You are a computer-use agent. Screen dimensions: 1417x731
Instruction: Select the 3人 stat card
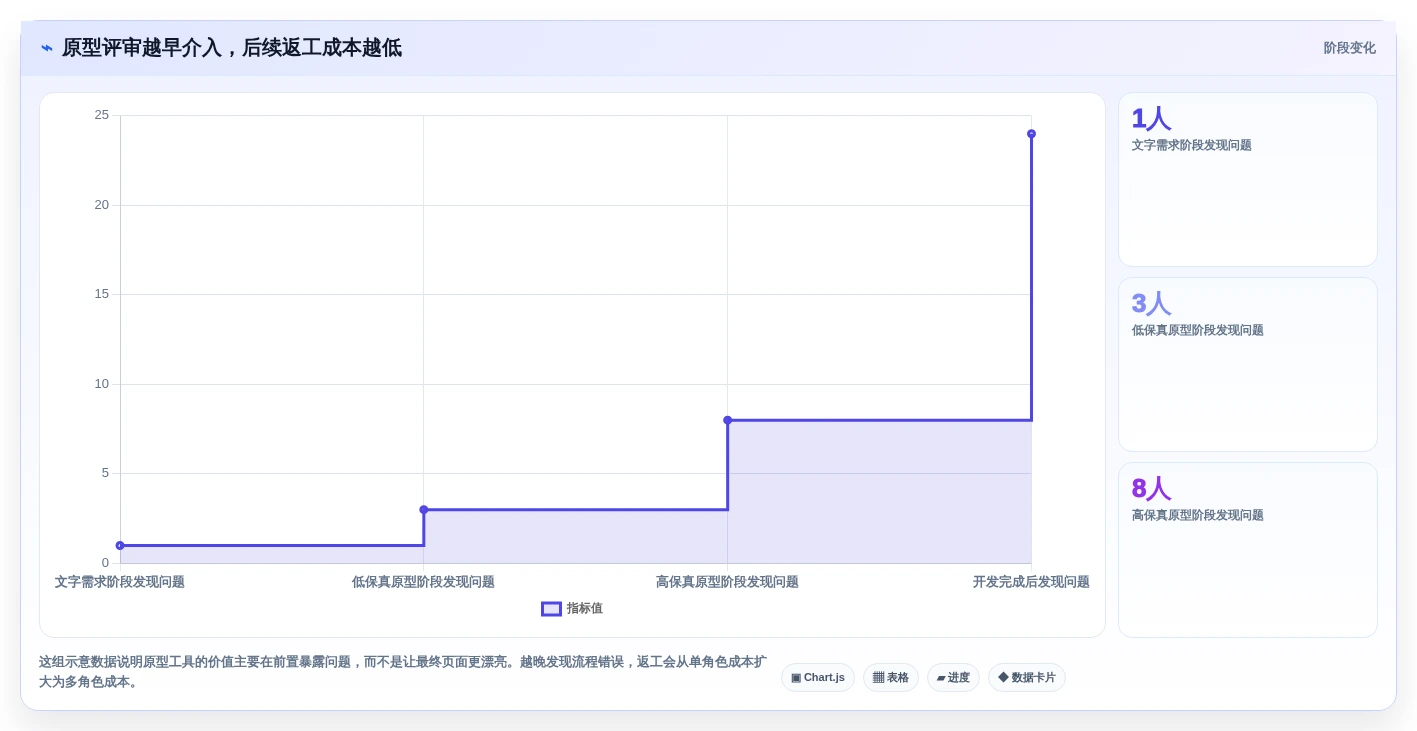1248,365
